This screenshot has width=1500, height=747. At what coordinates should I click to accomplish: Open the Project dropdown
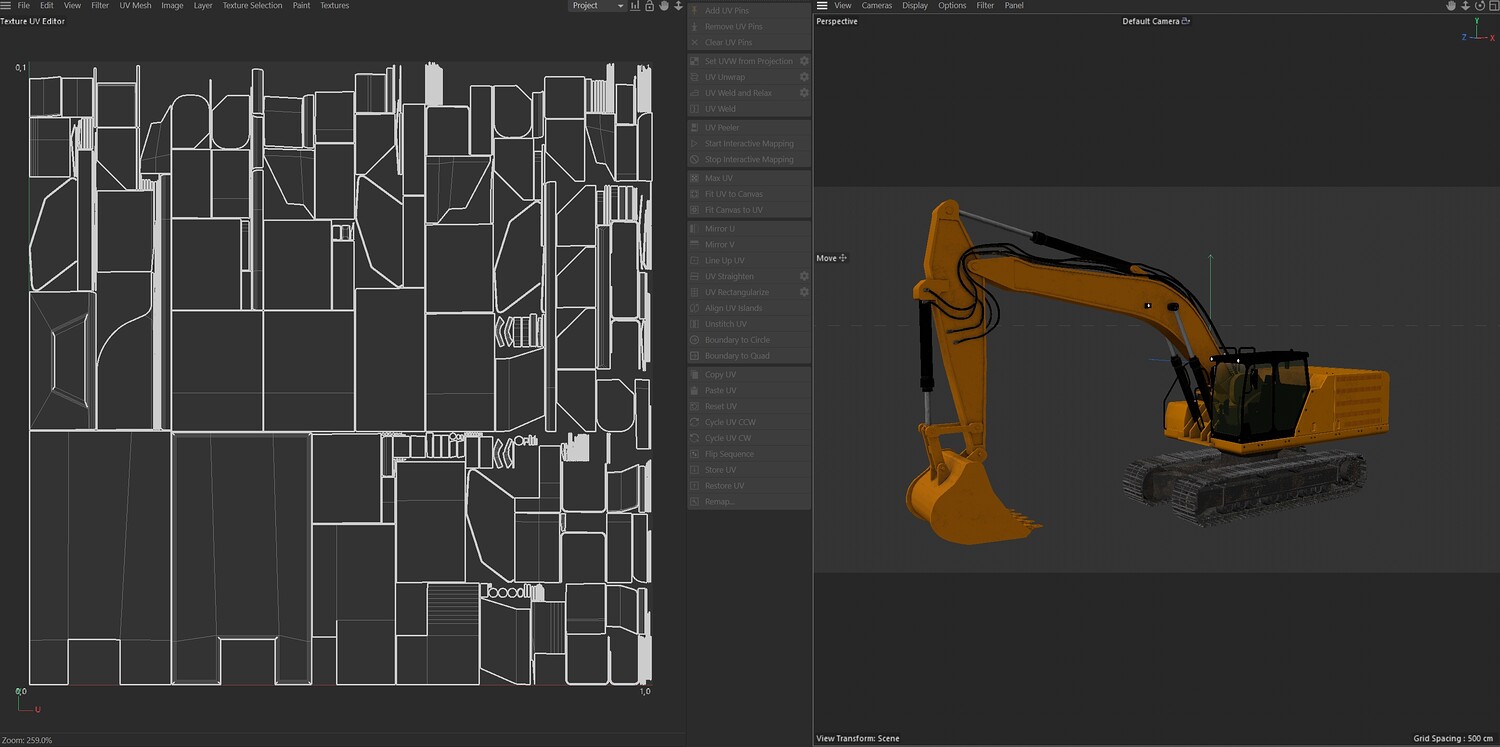pyautogui.click(x=597, y=6)
